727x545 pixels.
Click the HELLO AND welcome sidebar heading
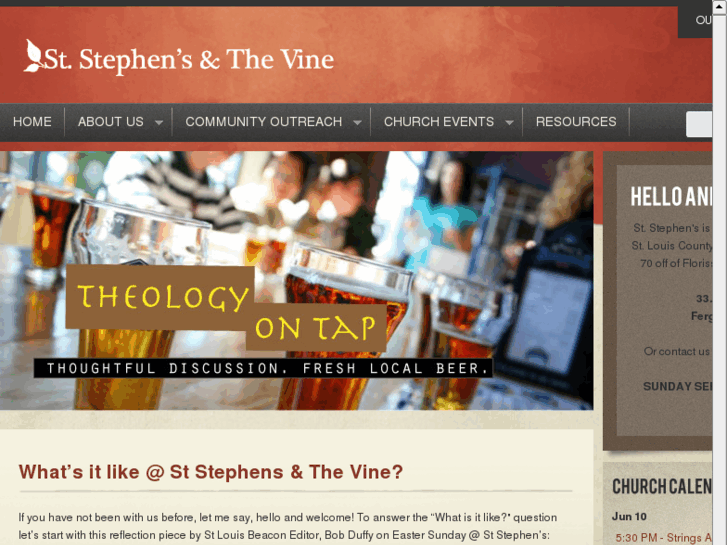tap(671, 197)
